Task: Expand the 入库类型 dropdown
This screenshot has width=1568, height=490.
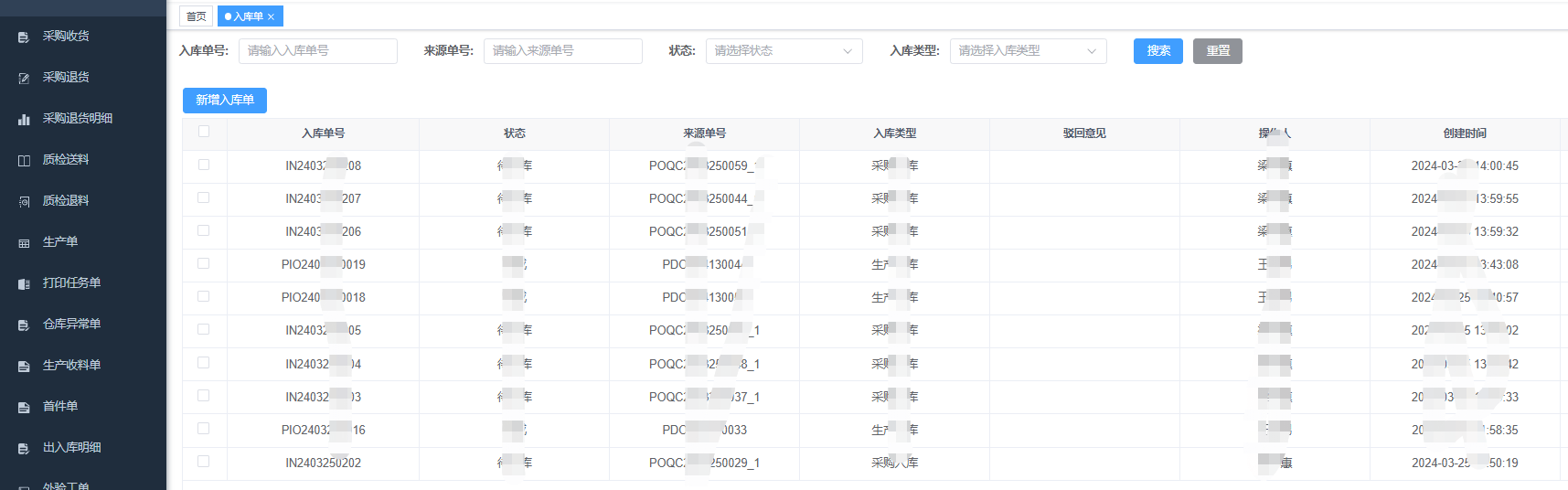Action: click(1028, 51)
